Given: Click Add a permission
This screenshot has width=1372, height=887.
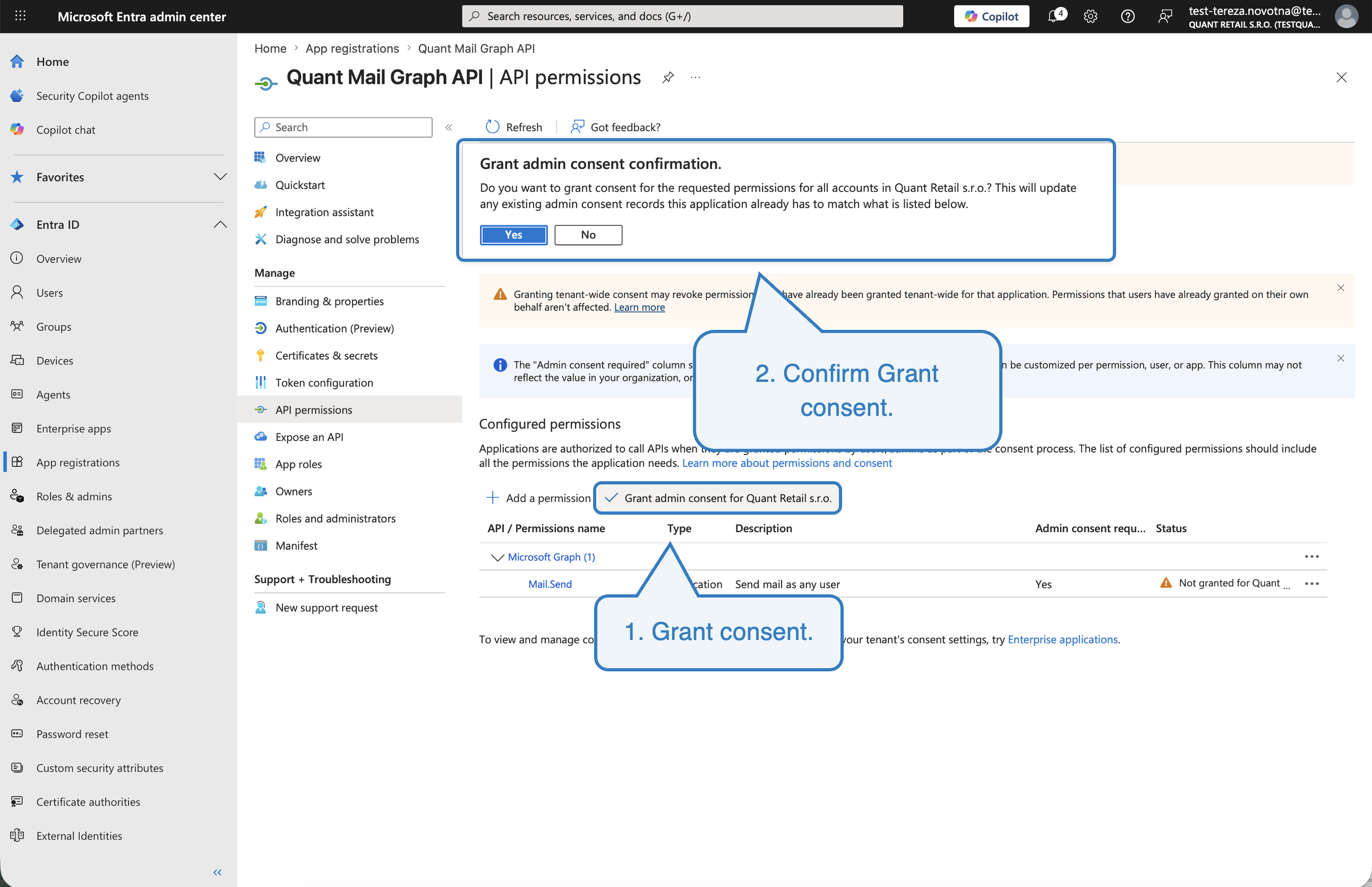Looking at the screenshot, I should coord(538,498).
